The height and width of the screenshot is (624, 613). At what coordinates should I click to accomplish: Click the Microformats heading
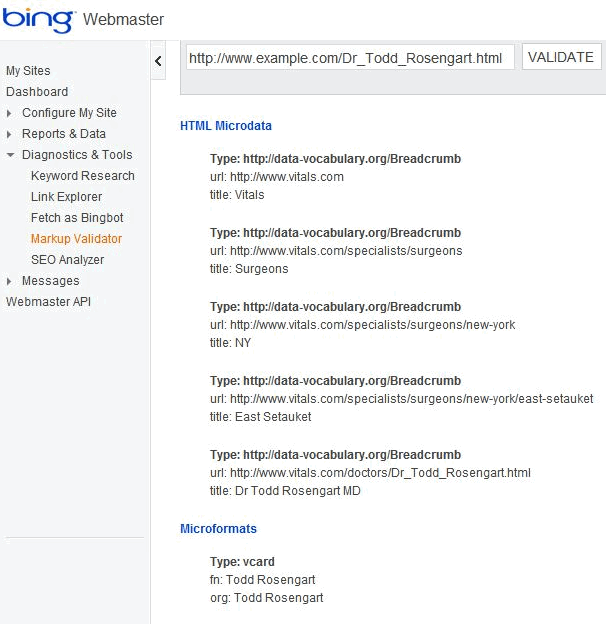[218, 528]
